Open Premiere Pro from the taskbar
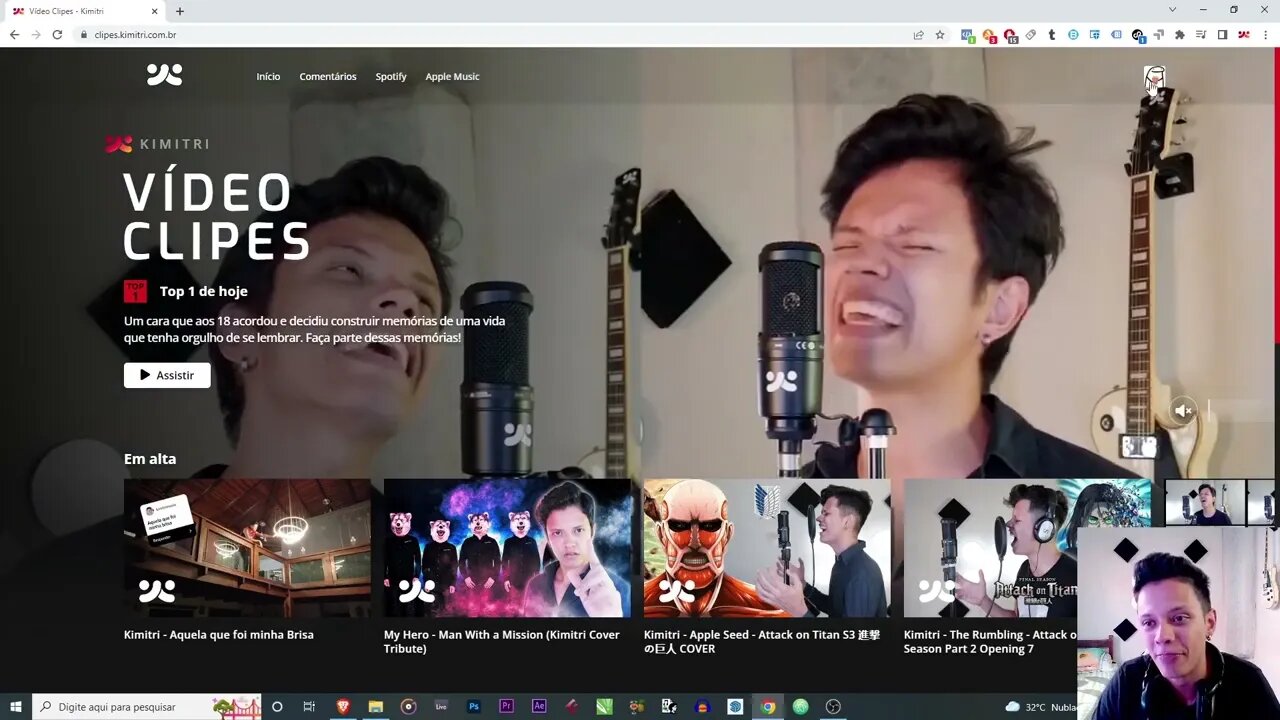The image size is (1280, 720). pyautogui.click(x=506, y=706)
